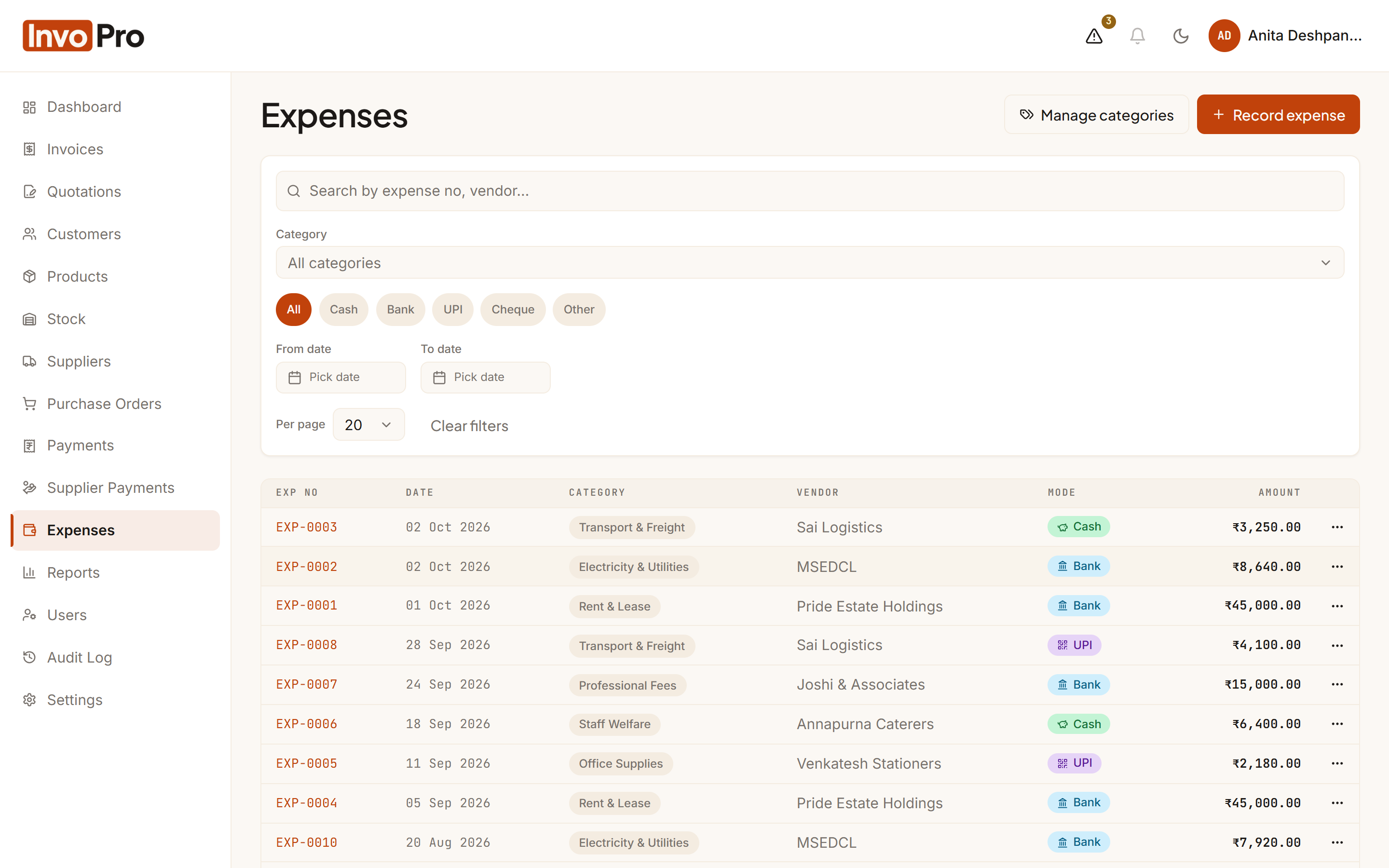Open row actions for EXP-0007
This screenshot has height=868, width=1389.
click(1337, 684)
